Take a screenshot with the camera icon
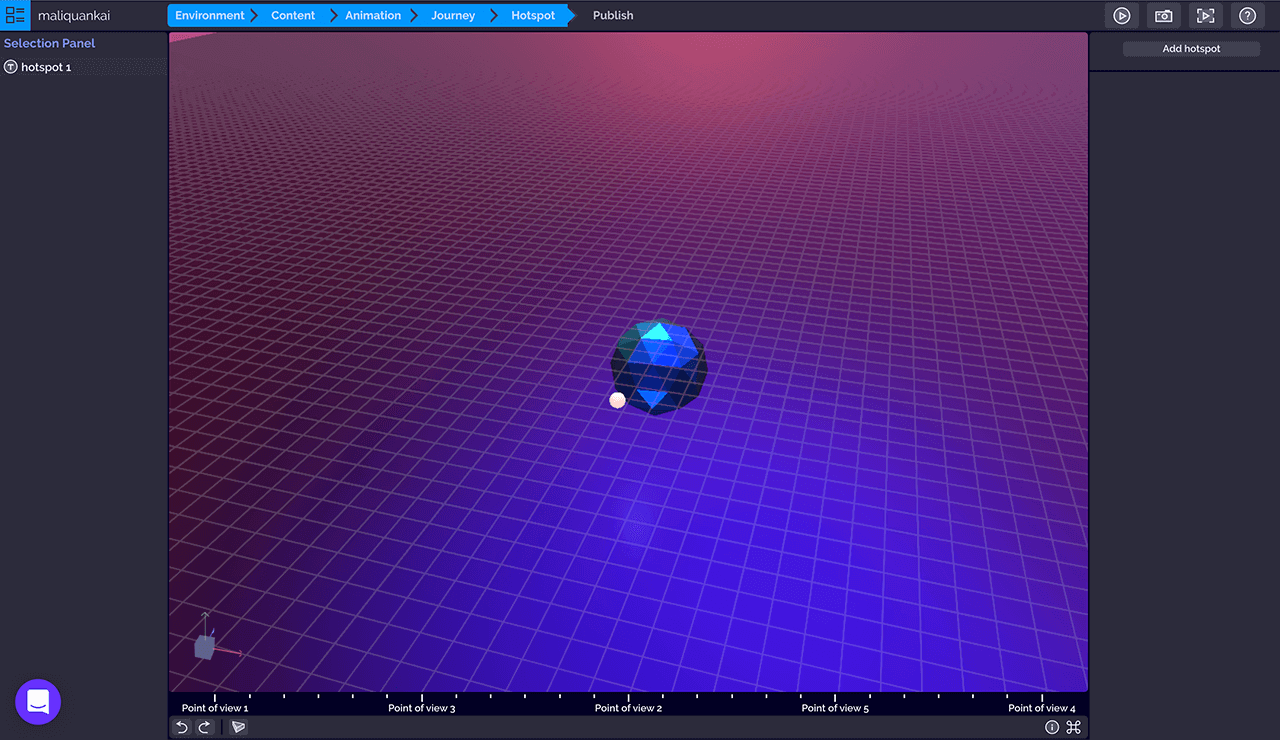Viewport: 1280px width, 740px height. pos(1164,16)
